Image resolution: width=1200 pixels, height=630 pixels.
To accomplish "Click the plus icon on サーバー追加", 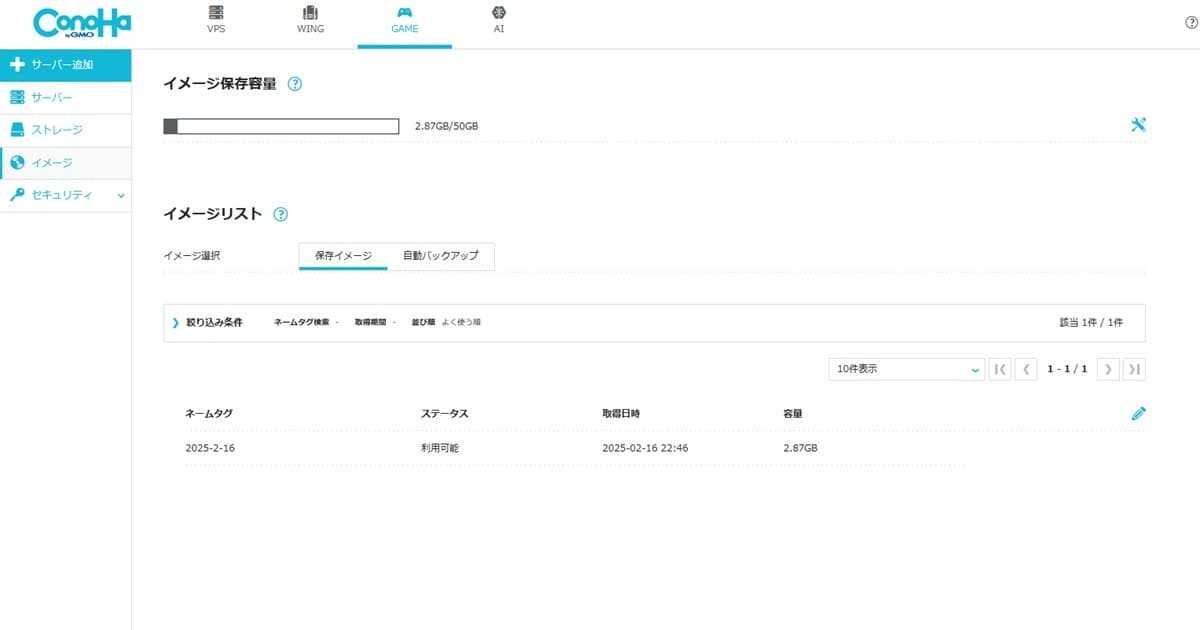I will [16, 65].
